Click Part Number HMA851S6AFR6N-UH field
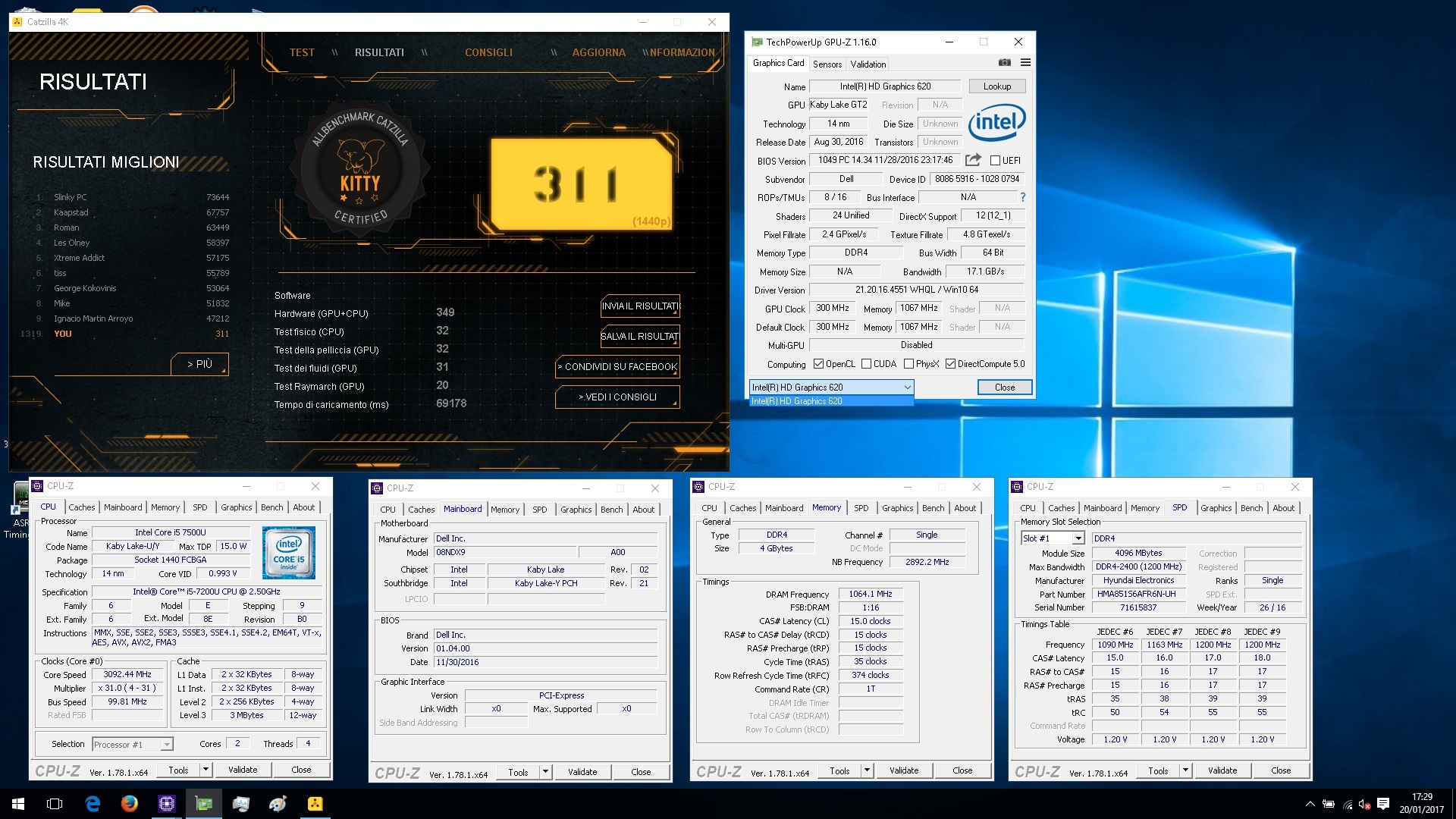 [x=1138, y=595]
